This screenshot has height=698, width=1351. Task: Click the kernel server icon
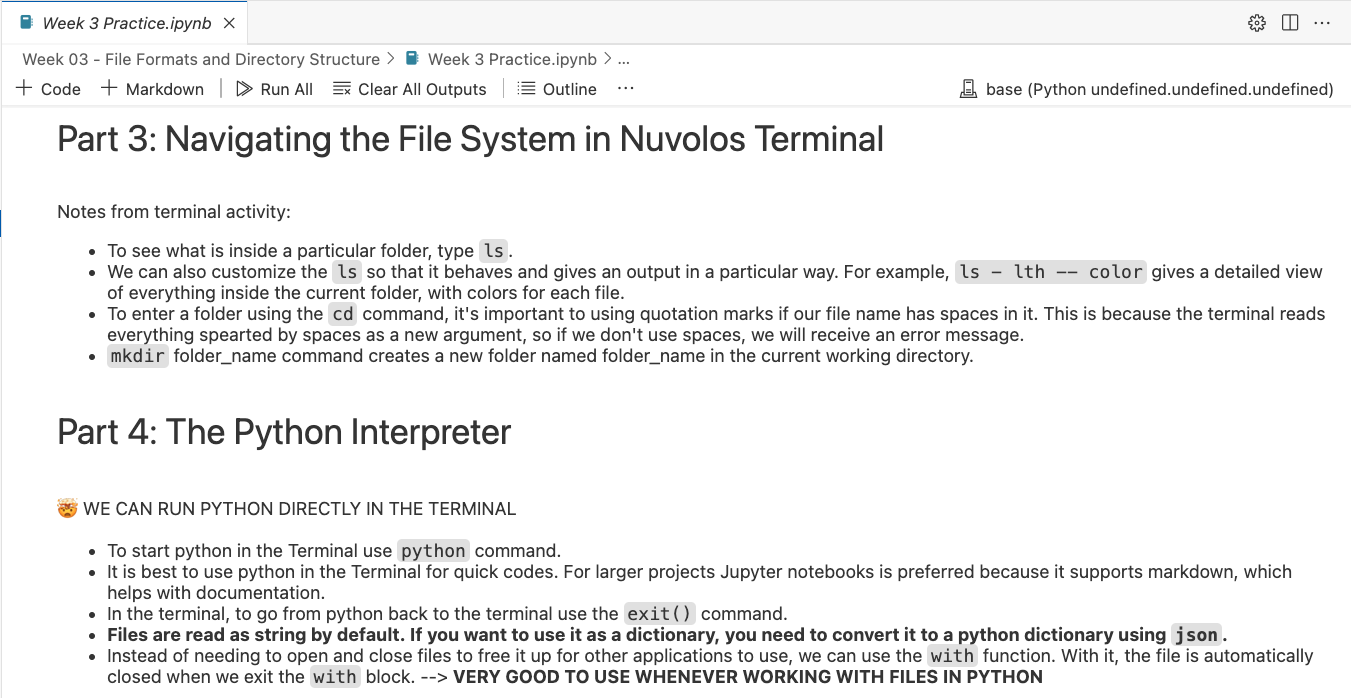pos(968,89)
